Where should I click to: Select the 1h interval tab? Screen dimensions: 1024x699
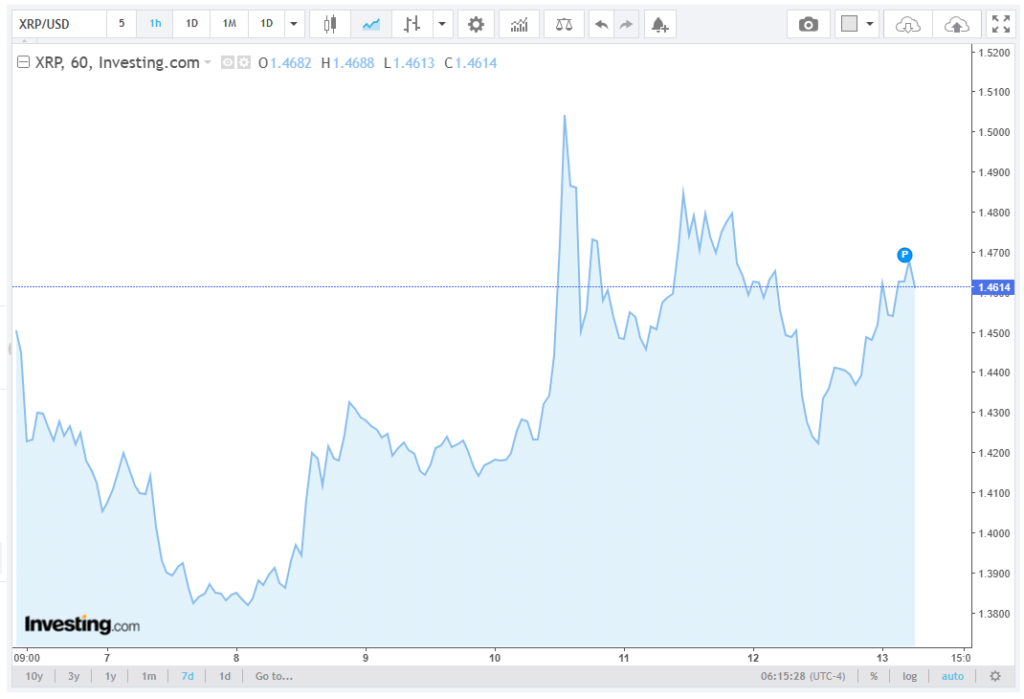click(155, 24)
